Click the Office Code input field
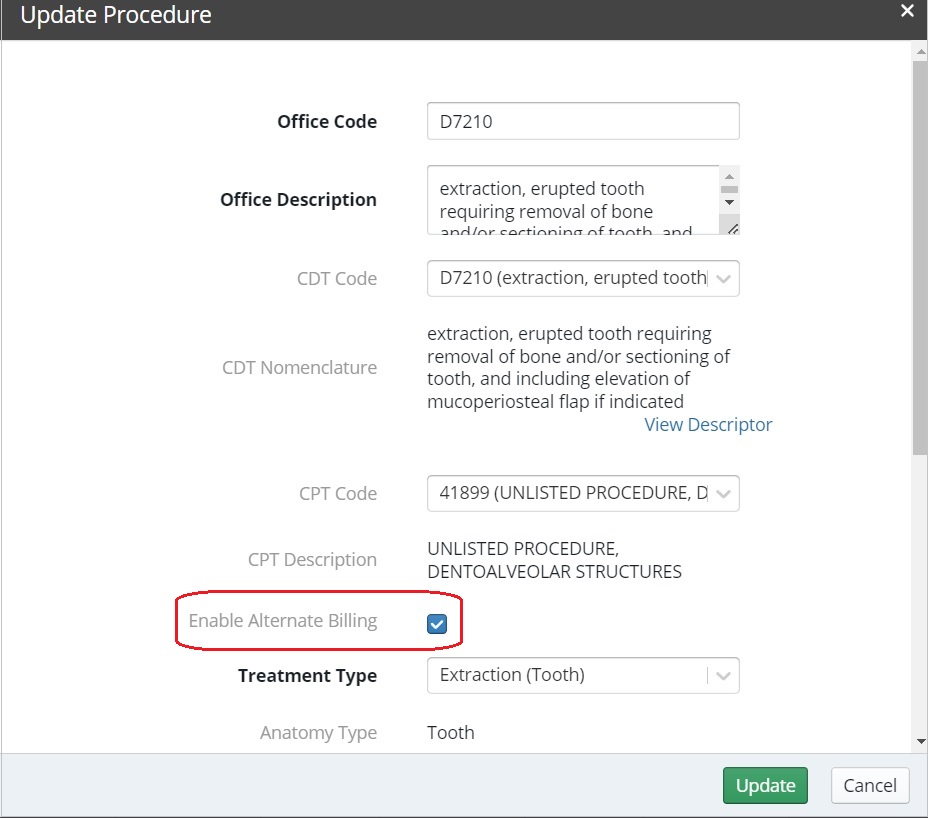The width and height of the screenshot is (928, 818). (583, 120)
